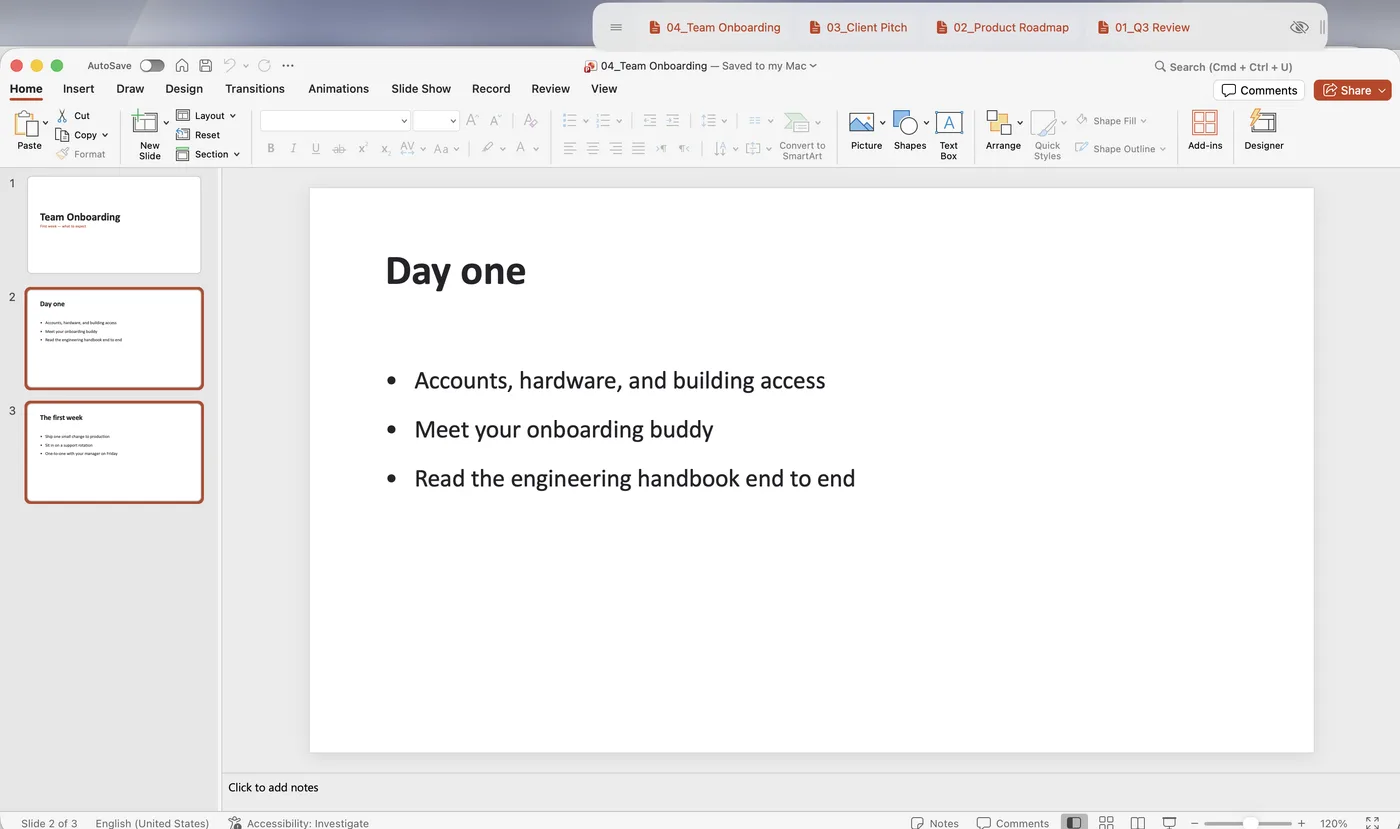Switch to the Animations tab
Viewport: 1400px width, 829px height.
(339, 89)
